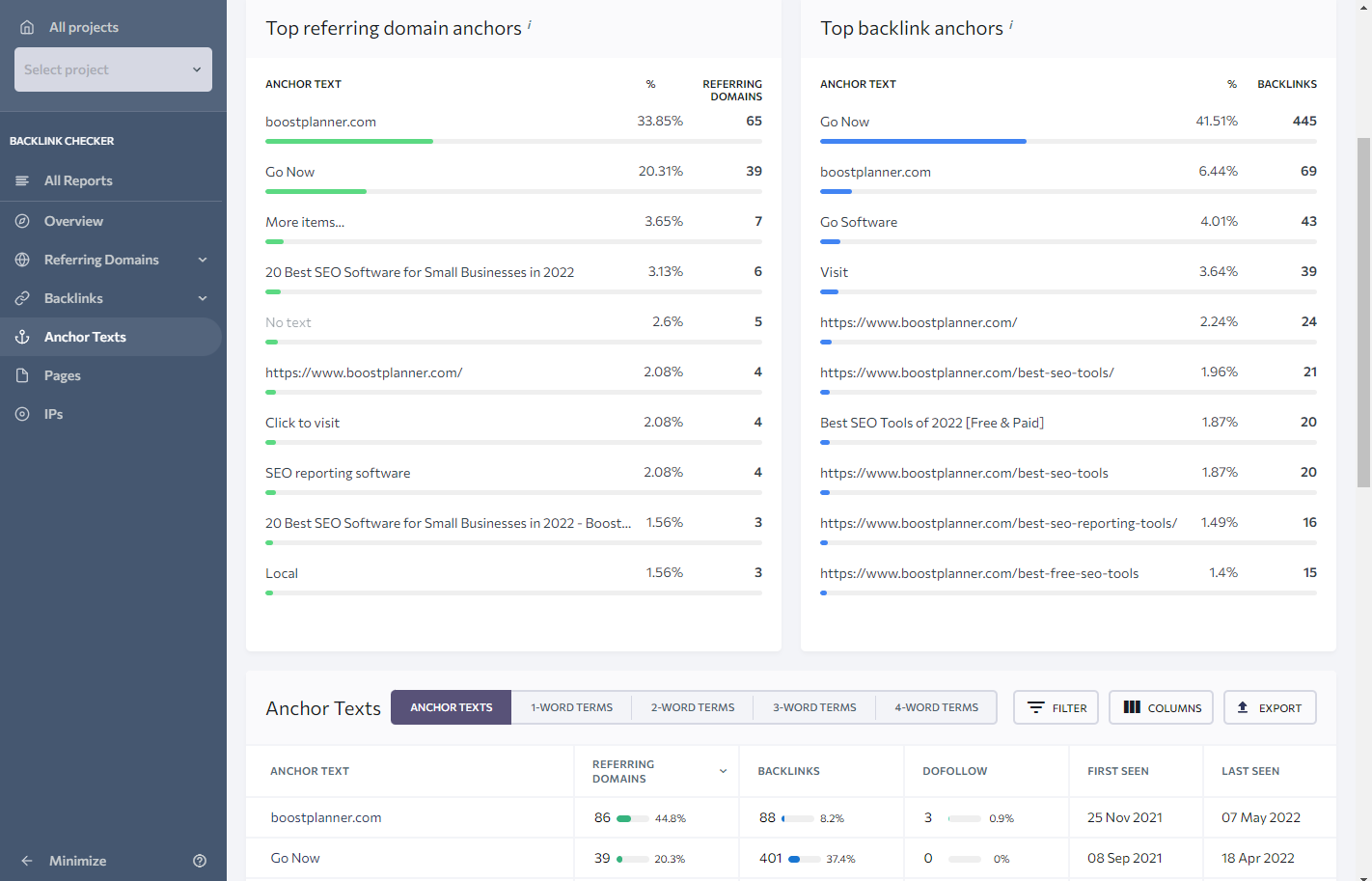Screen dimensions: 1372x881
Task: Click the Pages document icon
Action: (x=22, y=375)
